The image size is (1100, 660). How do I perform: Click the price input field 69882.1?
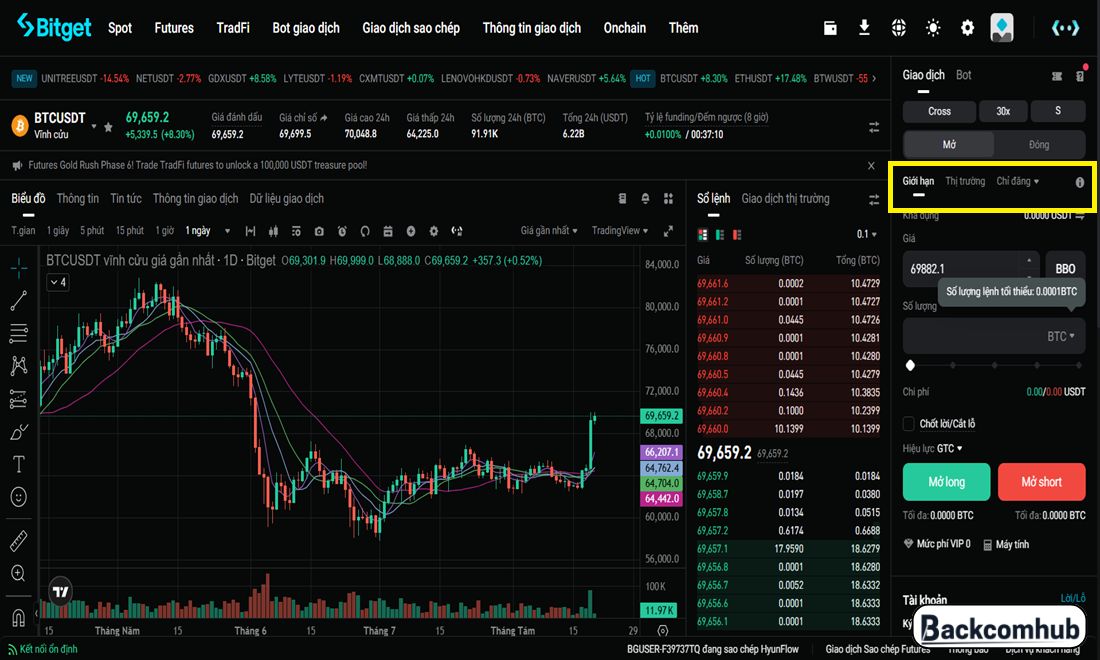click(961, 269)
